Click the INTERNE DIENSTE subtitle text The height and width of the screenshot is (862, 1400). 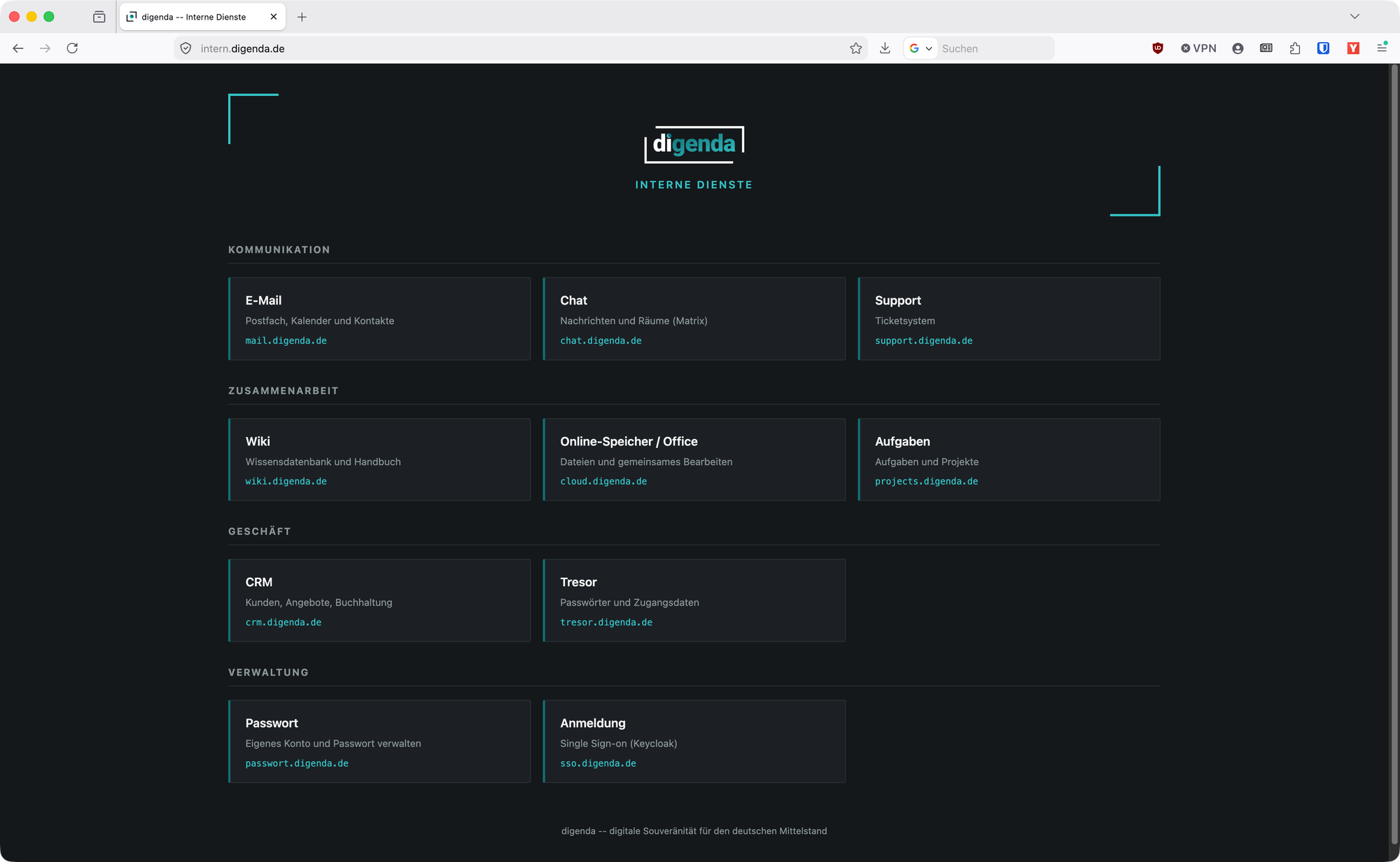pos(694,185)
